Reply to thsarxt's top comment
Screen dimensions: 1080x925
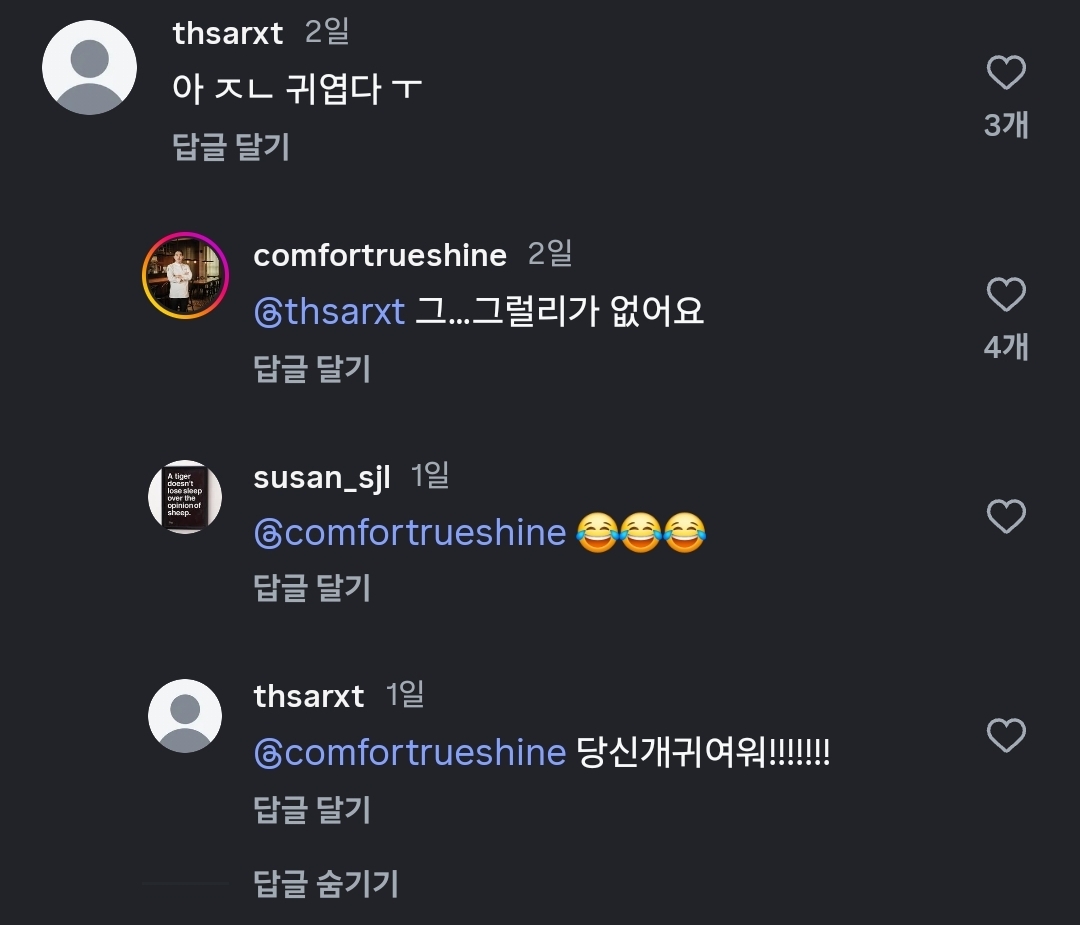point(231,147)
